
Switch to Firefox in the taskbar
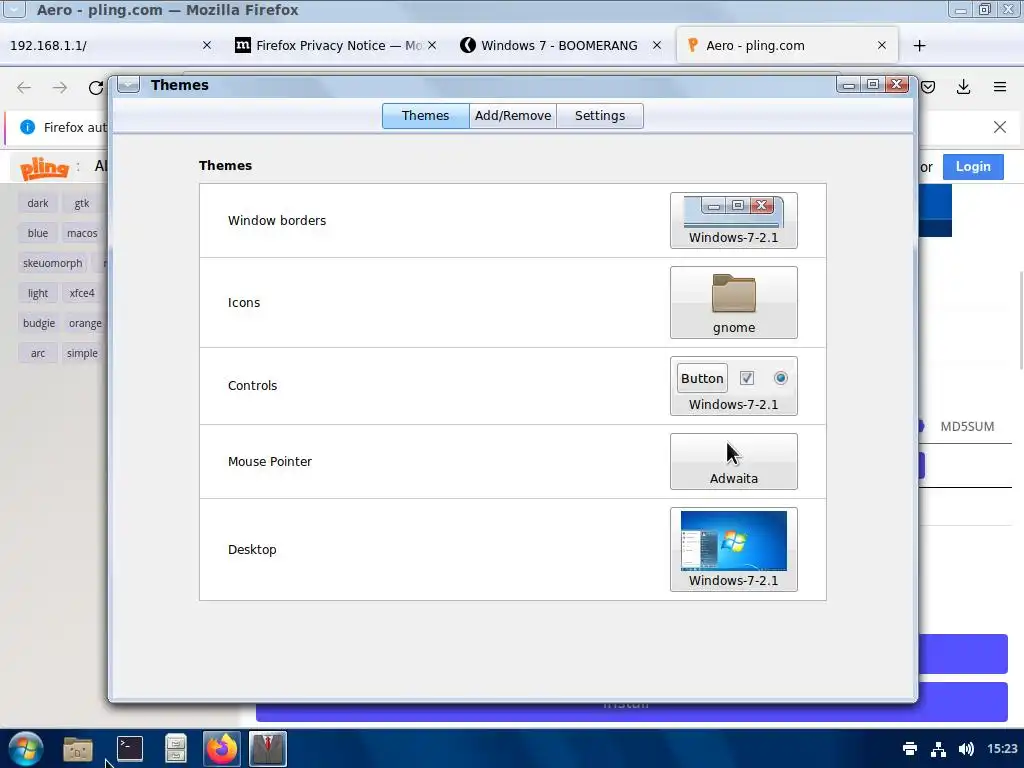(221, 748)
